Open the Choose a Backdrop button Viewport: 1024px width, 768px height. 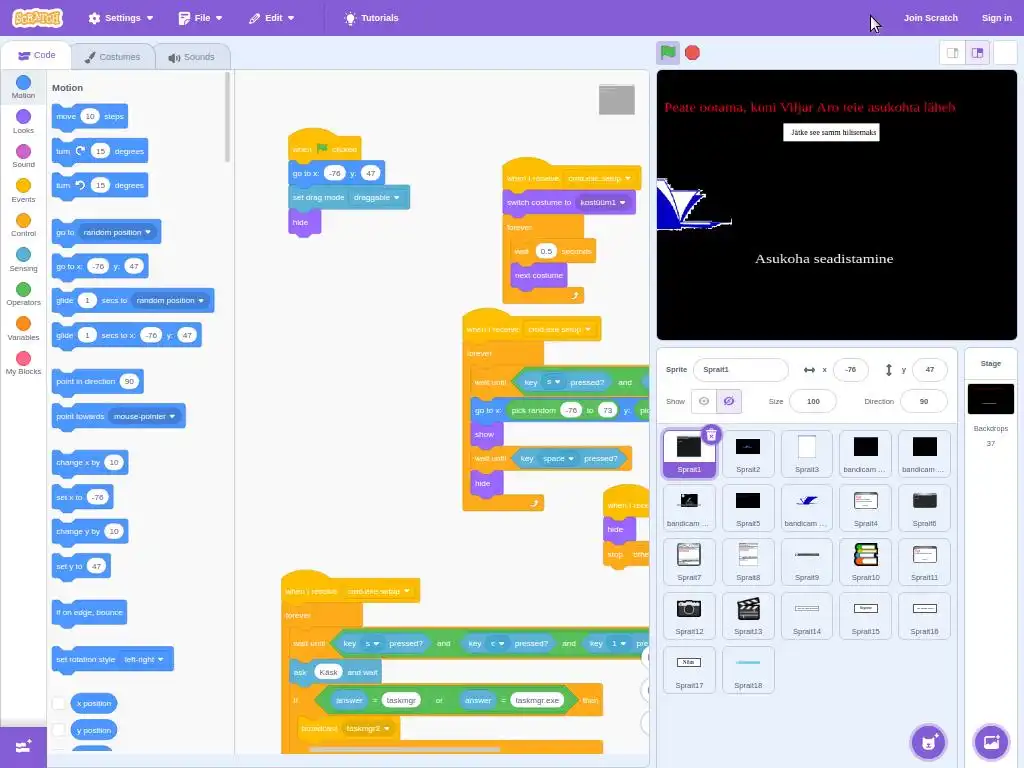pos(991,742)
